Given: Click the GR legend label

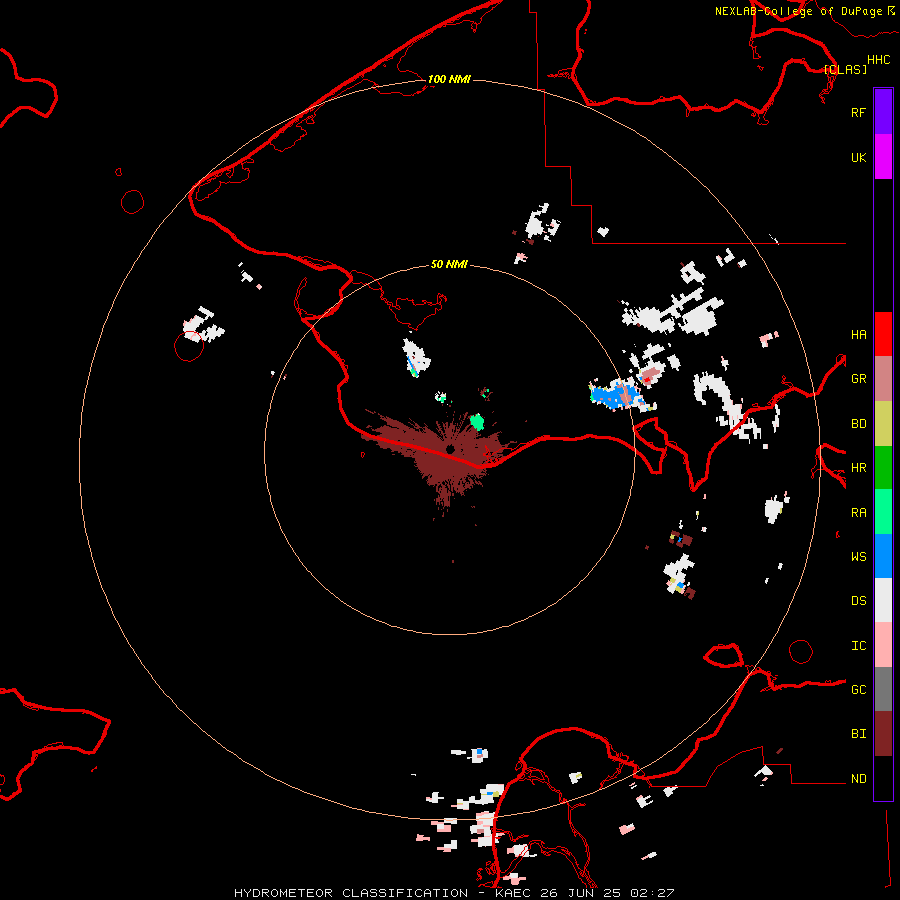Looking at the screenshot, I should (858, 379).
